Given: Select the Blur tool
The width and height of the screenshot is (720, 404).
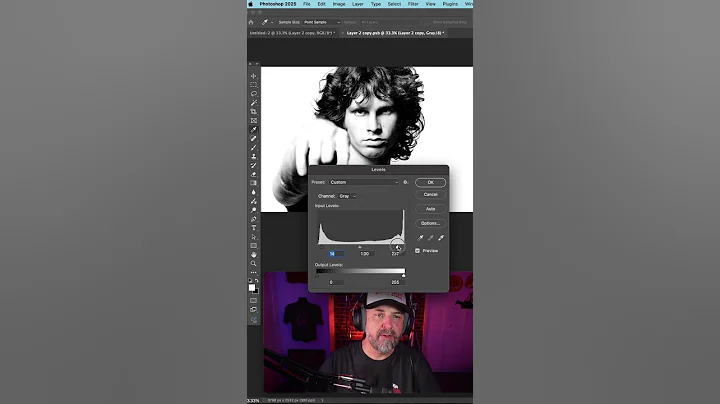Looking at the screenshot, I should [x=253, y=192].
